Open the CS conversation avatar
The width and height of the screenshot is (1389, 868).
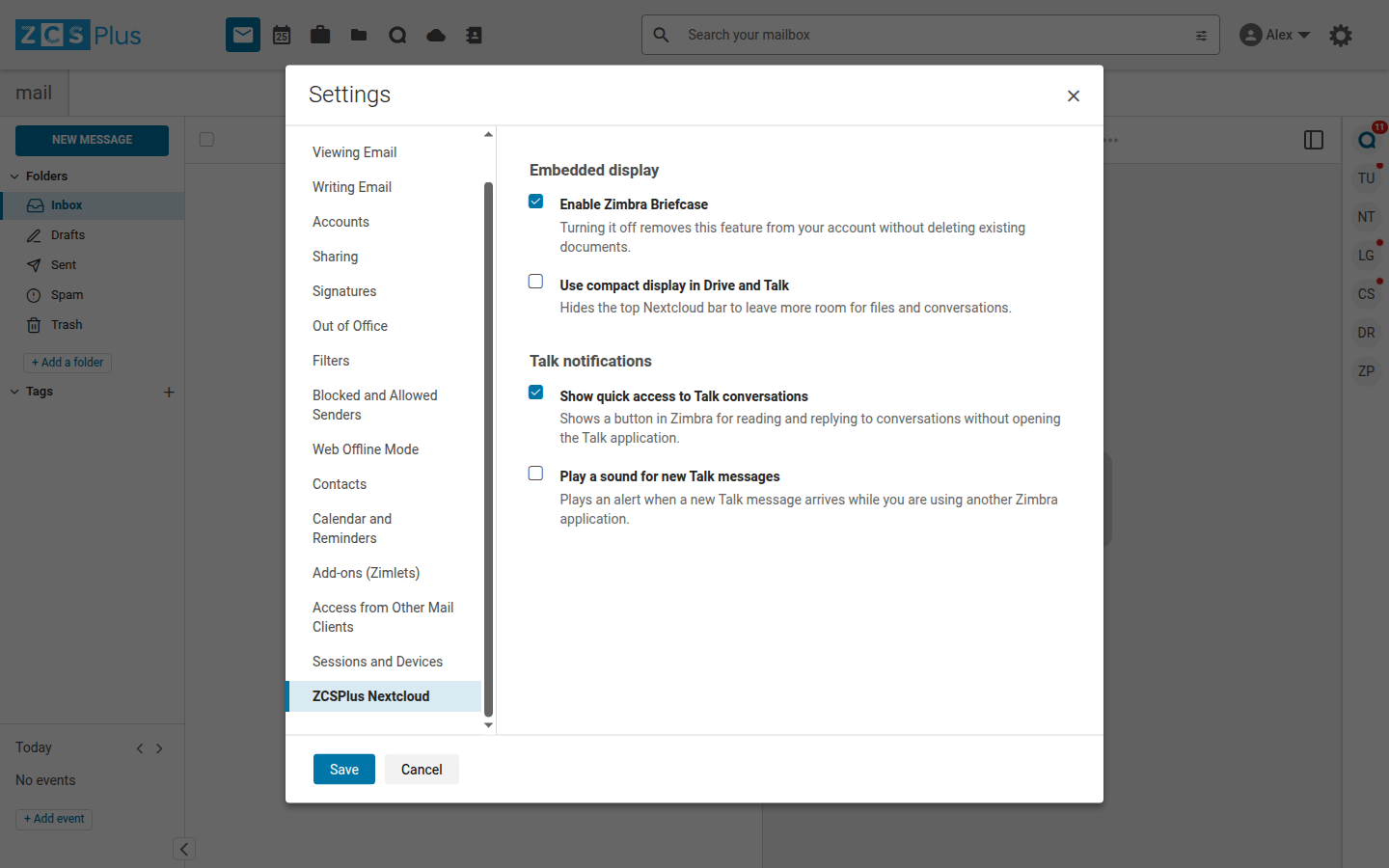coord(1367,294)
